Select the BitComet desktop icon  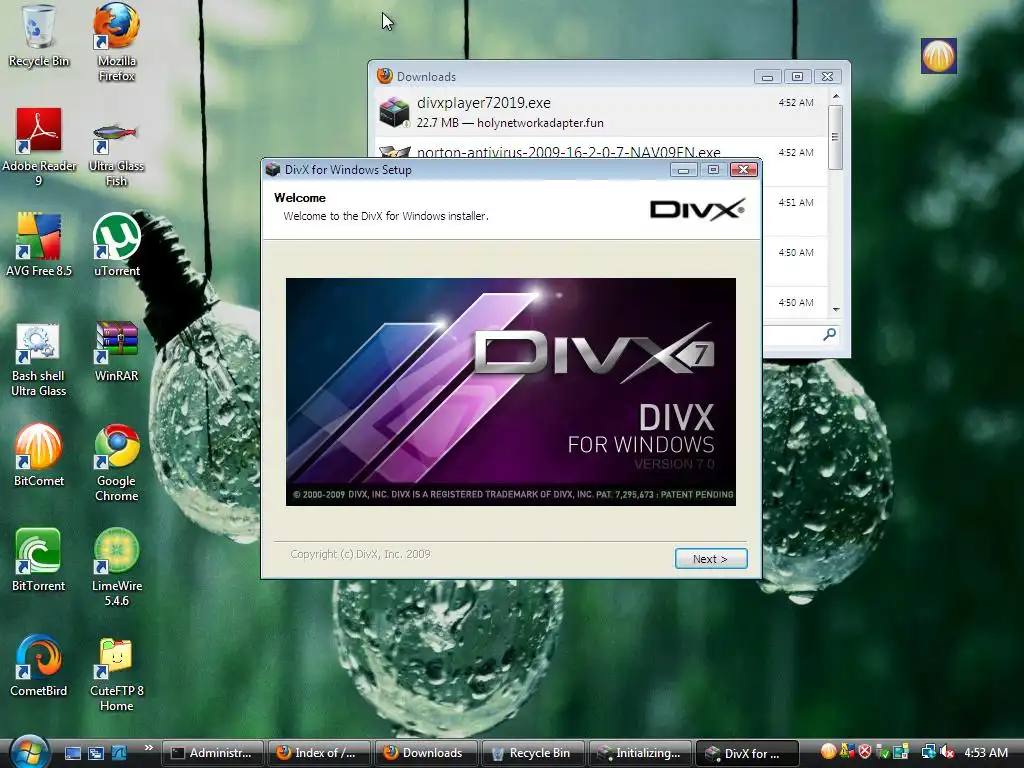pos(39,455)
